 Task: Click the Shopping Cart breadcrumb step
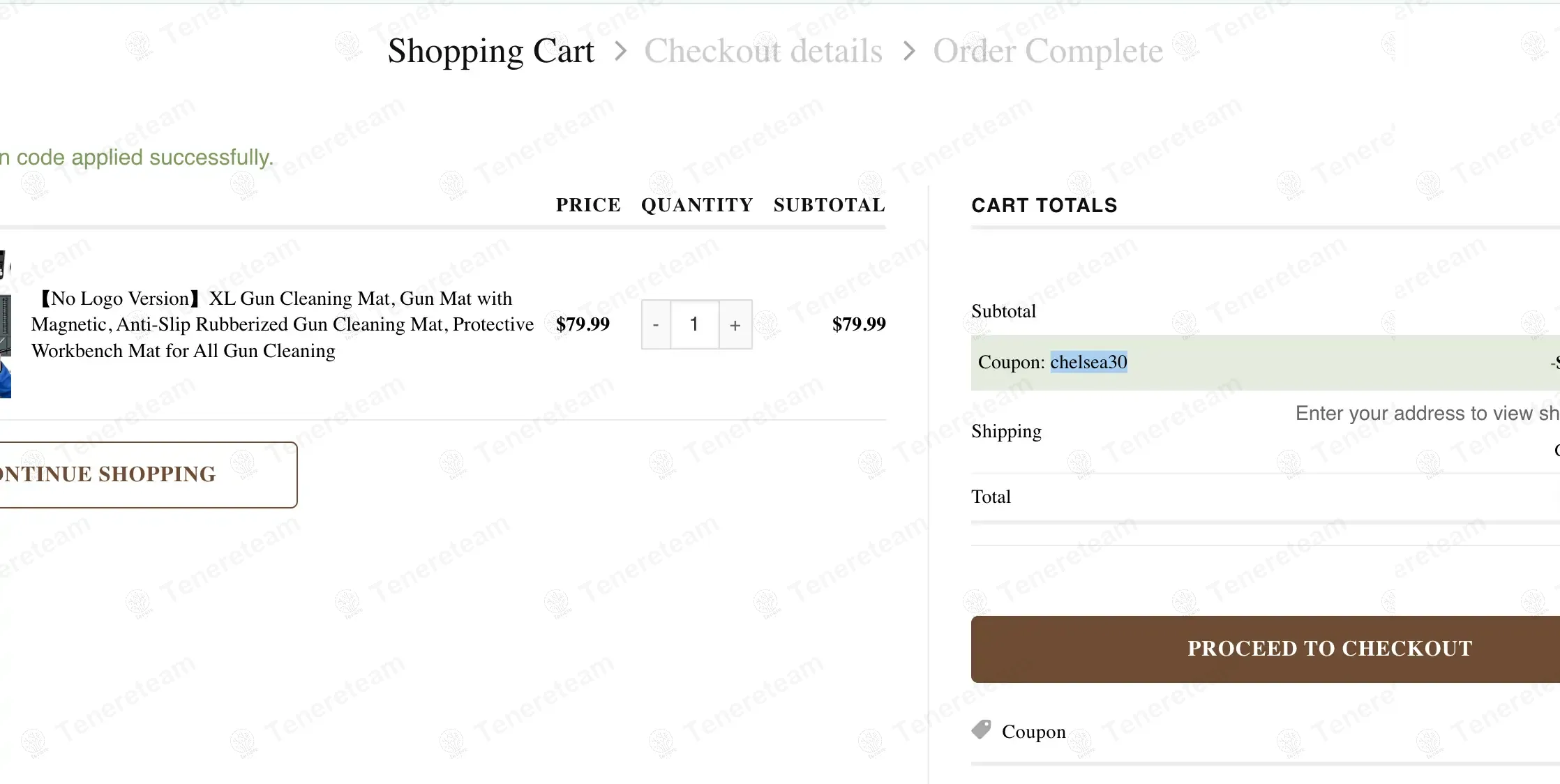tap(490, 51)
